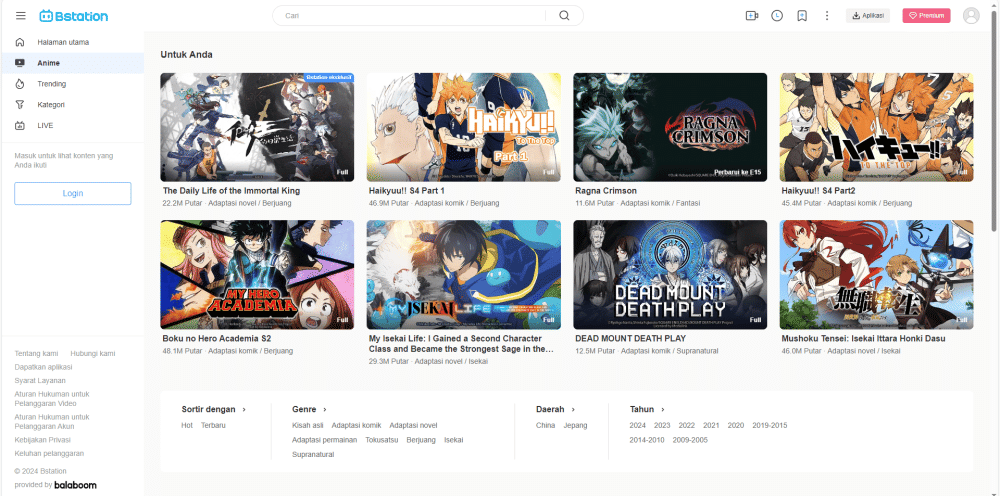Filter by Jepang region
The height and width of the screenshot is (496, 1000).
(x=575, y=425)
